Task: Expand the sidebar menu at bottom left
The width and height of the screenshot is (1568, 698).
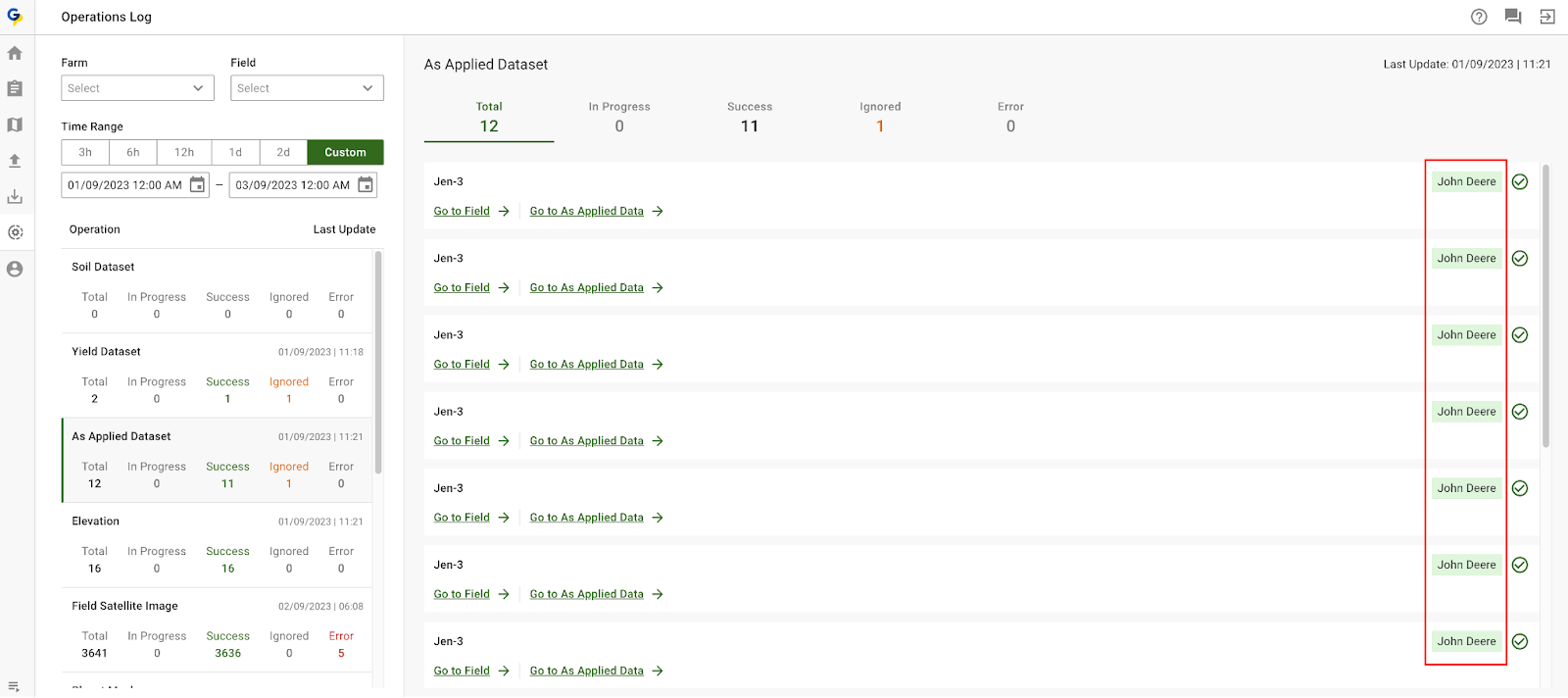Action: point(14,686)
